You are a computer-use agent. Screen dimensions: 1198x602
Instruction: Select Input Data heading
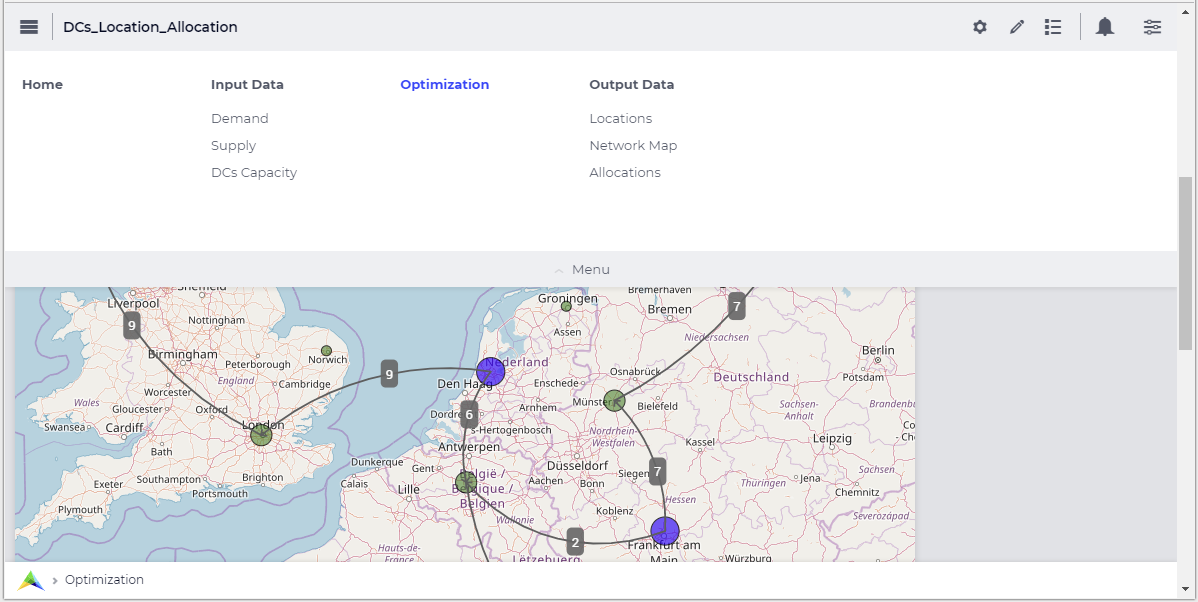click(247, 85)
